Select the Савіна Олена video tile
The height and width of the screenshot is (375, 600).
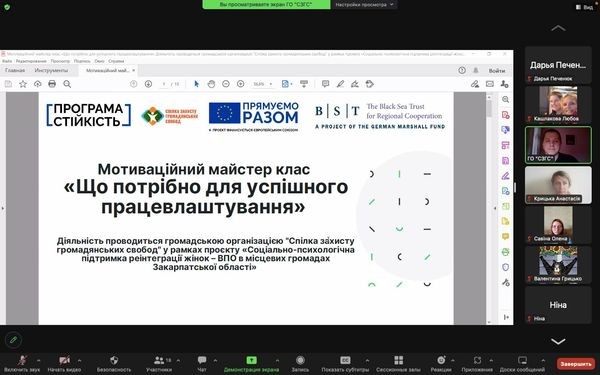(558, 224)
